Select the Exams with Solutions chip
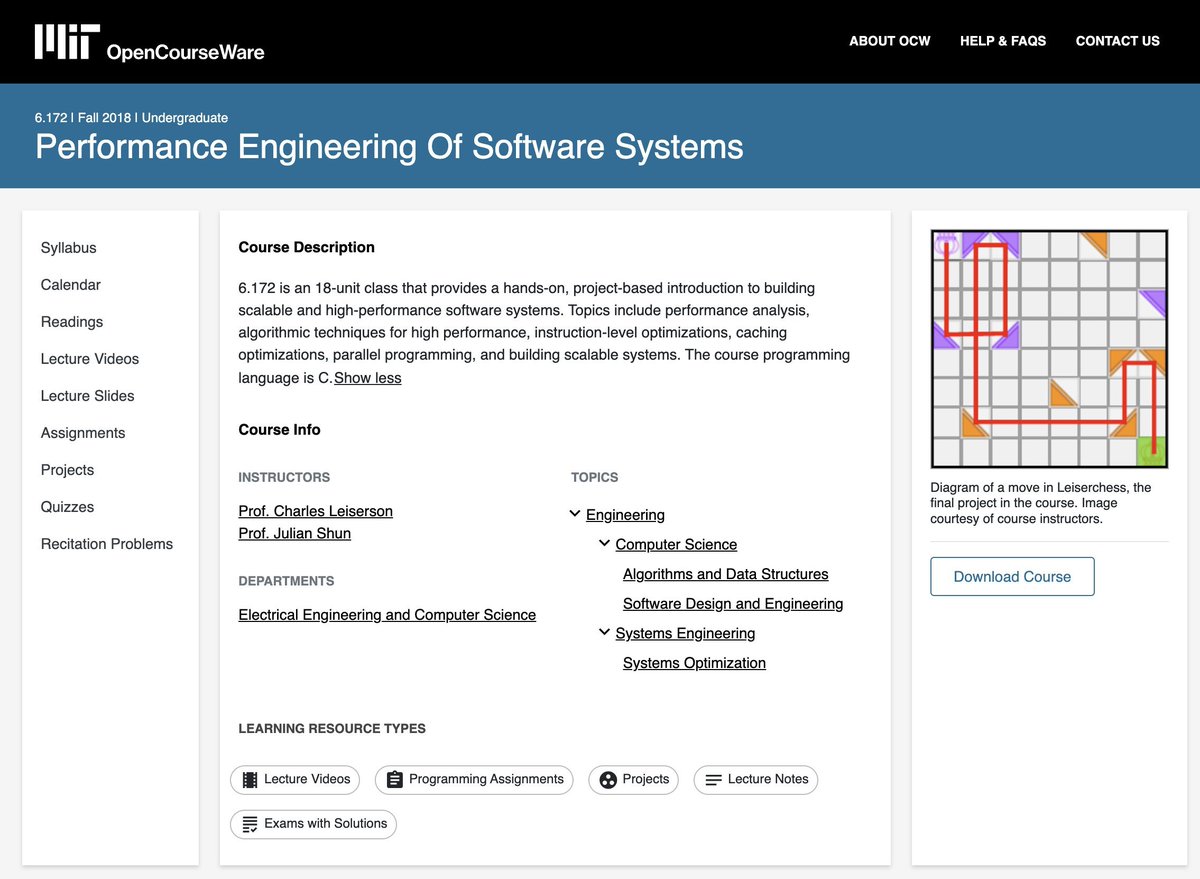The image size is (1200, 879). tap(314, 824)
